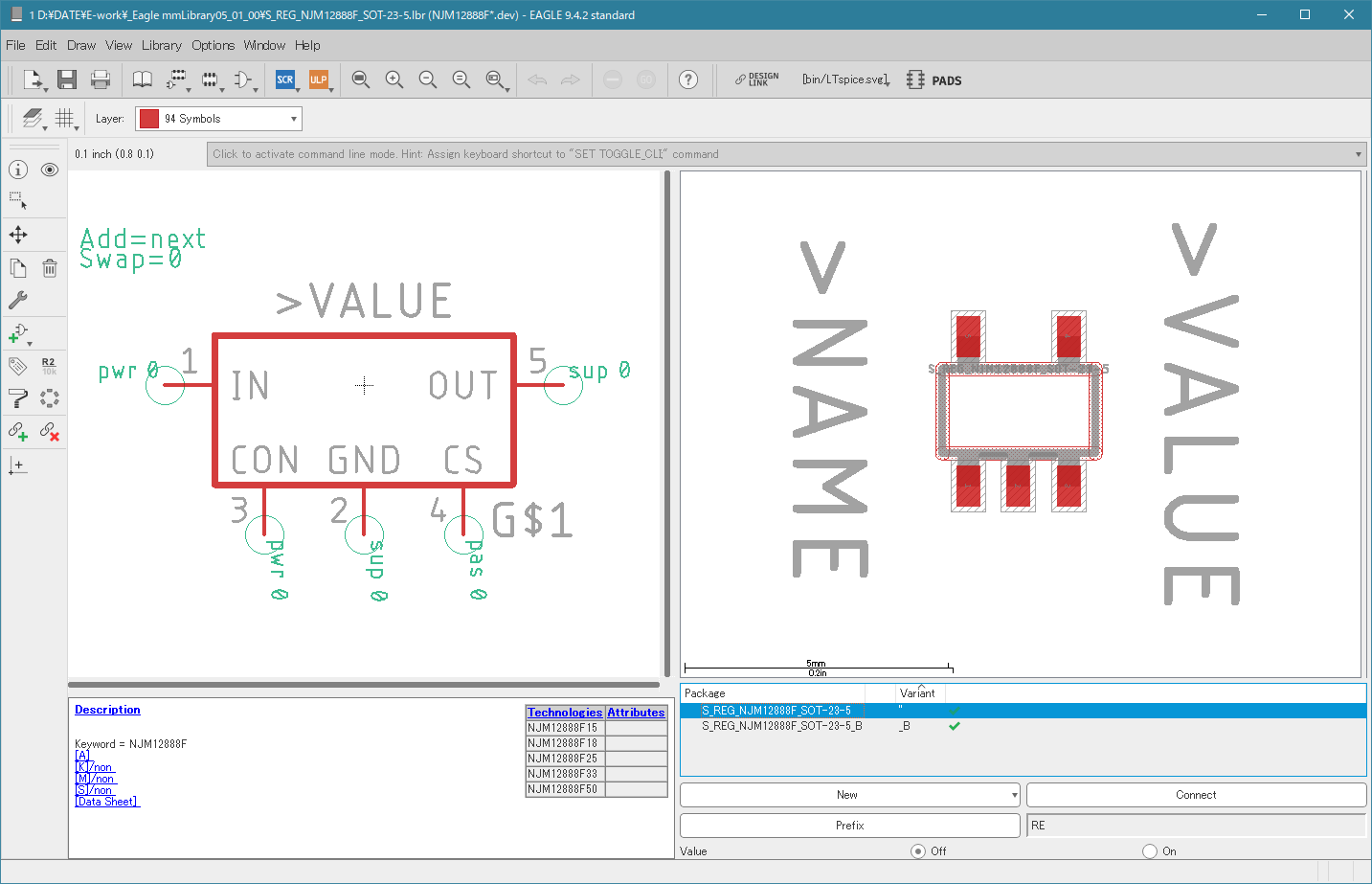Click the Connect button
The height and width of the screenshot is (884, 1372).
1196,795
